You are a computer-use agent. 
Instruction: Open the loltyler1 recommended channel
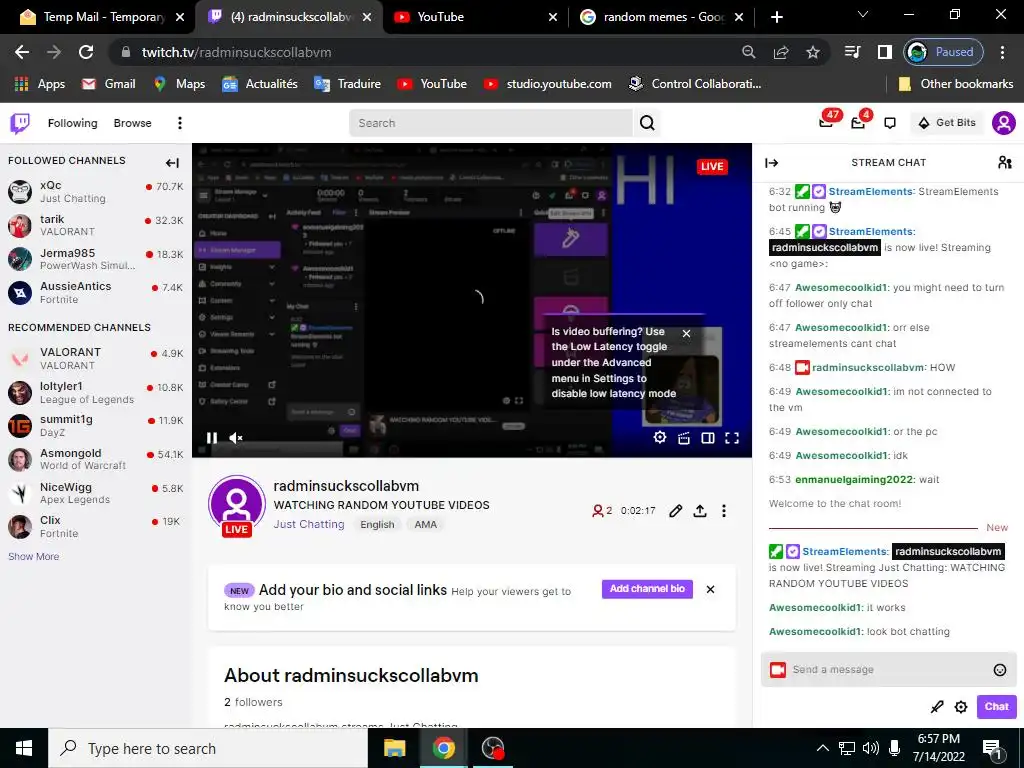pyautogui.click(x=95, y=392)
